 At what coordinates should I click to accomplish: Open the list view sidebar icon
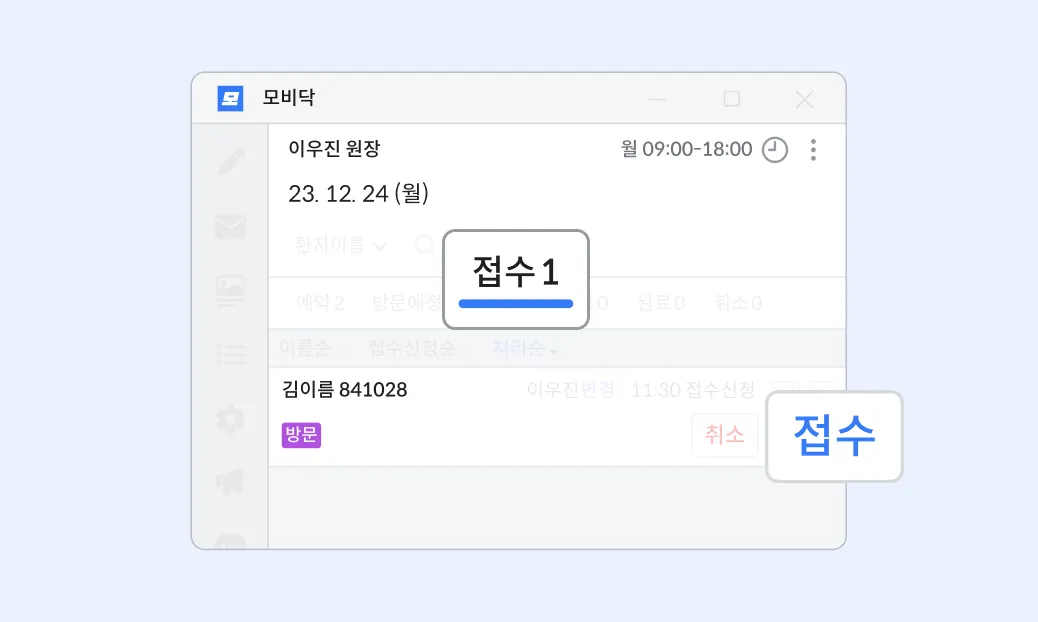(x=231, y=354)
